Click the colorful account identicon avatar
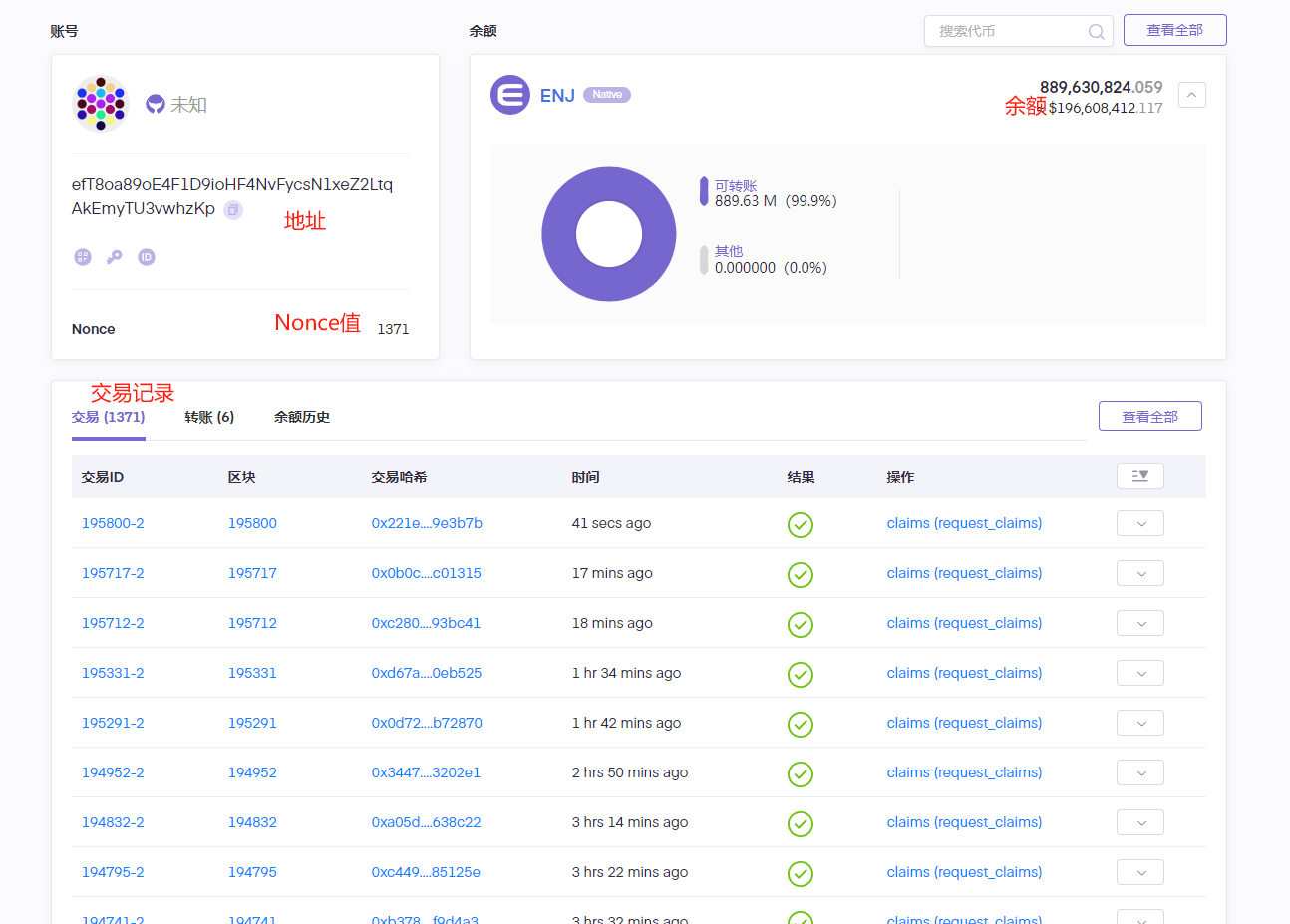Viewport: 1290px width, 924px height. point(101,103)
